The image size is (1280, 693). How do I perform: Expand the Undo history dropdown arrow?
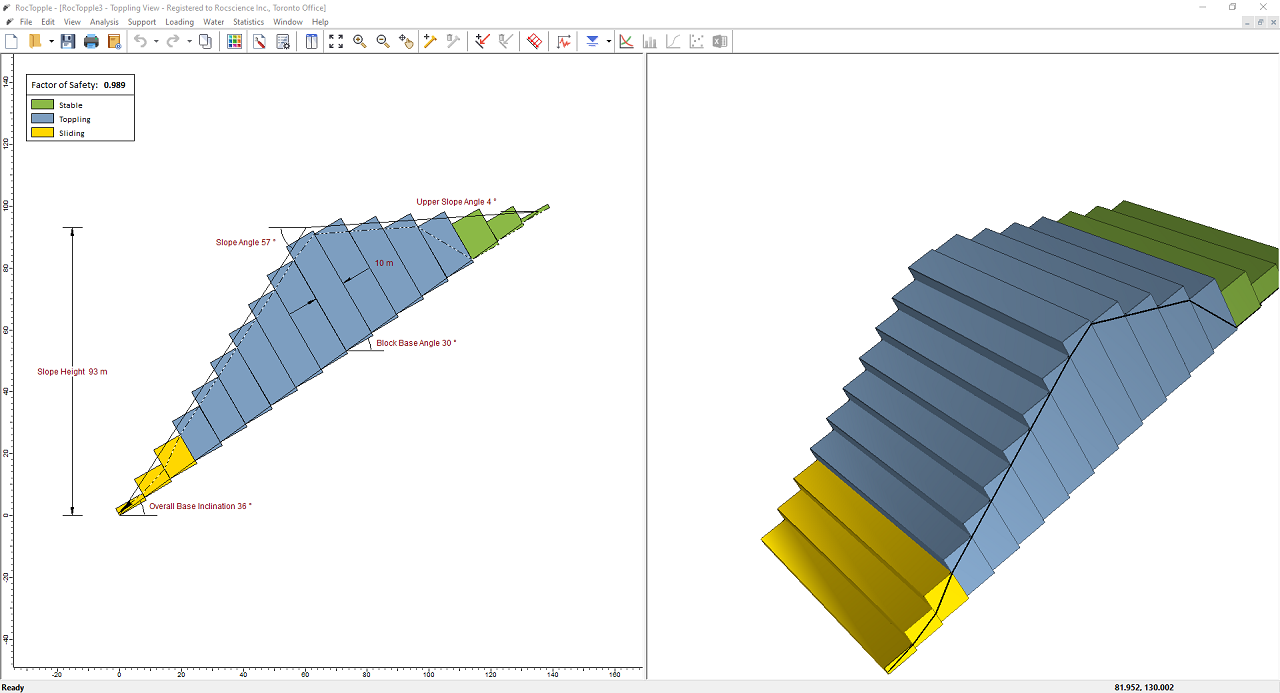156,41
